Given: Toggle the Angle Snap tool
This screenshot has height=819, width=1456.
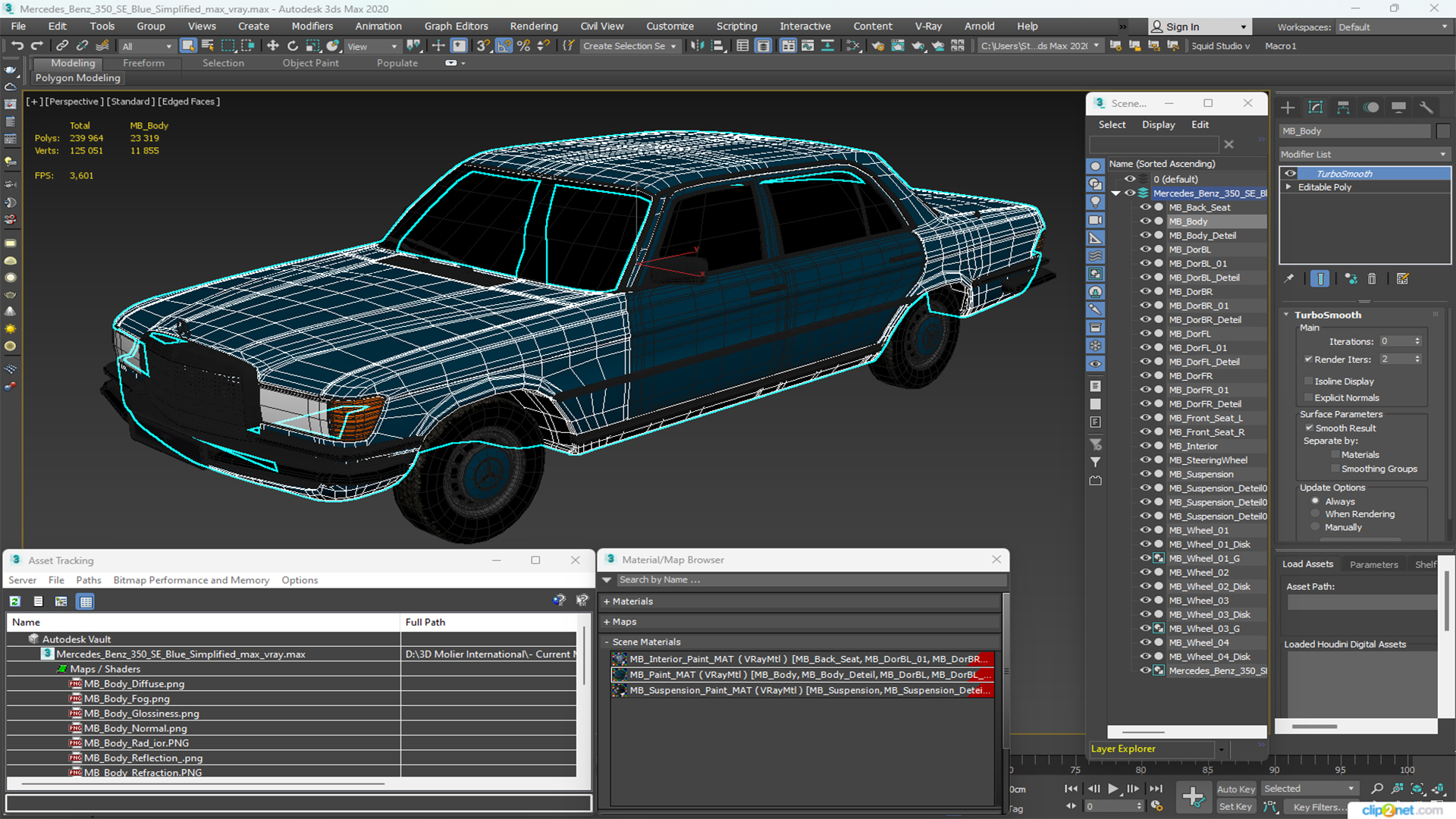Looking at the screenshot, I should (x=504, y=46).
